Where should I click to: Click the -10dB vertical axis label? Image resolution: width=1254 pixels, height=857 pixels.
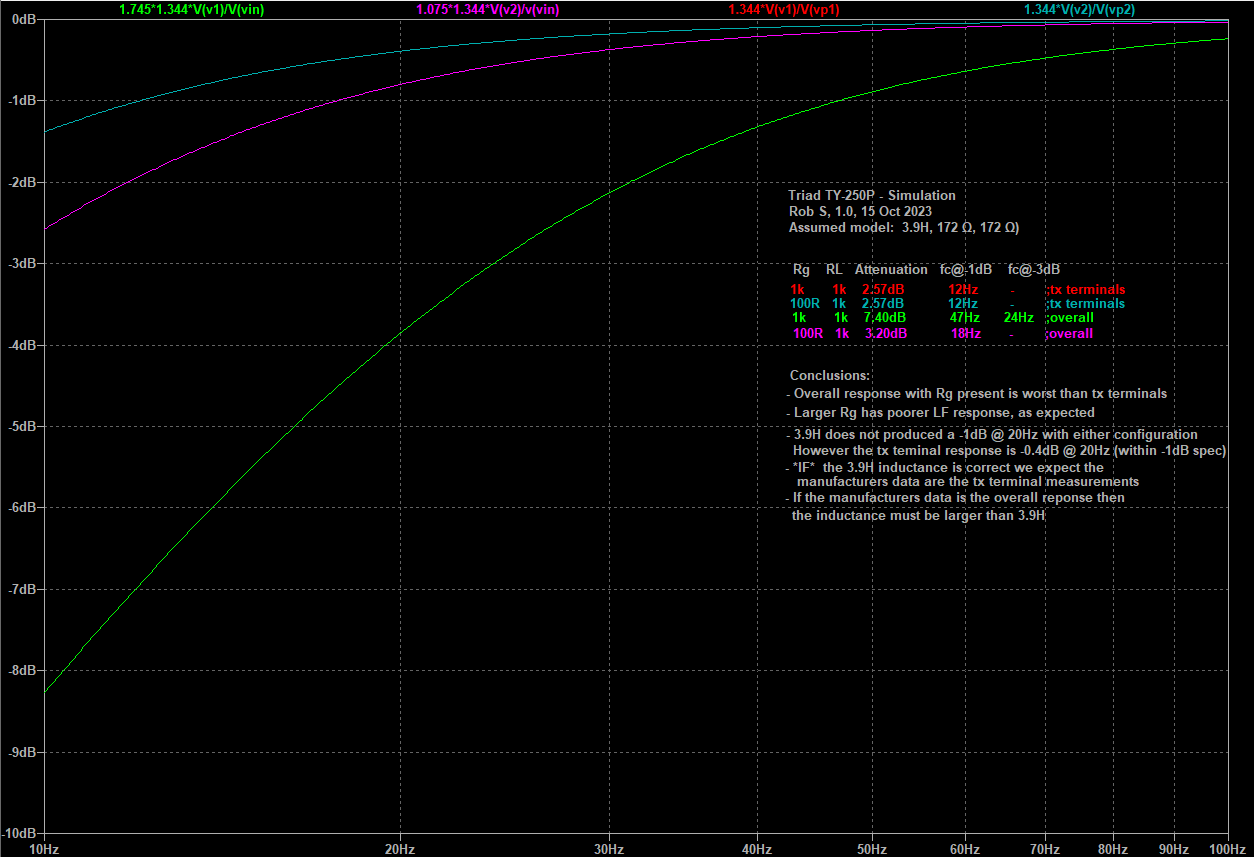click(x=20, y=834)
